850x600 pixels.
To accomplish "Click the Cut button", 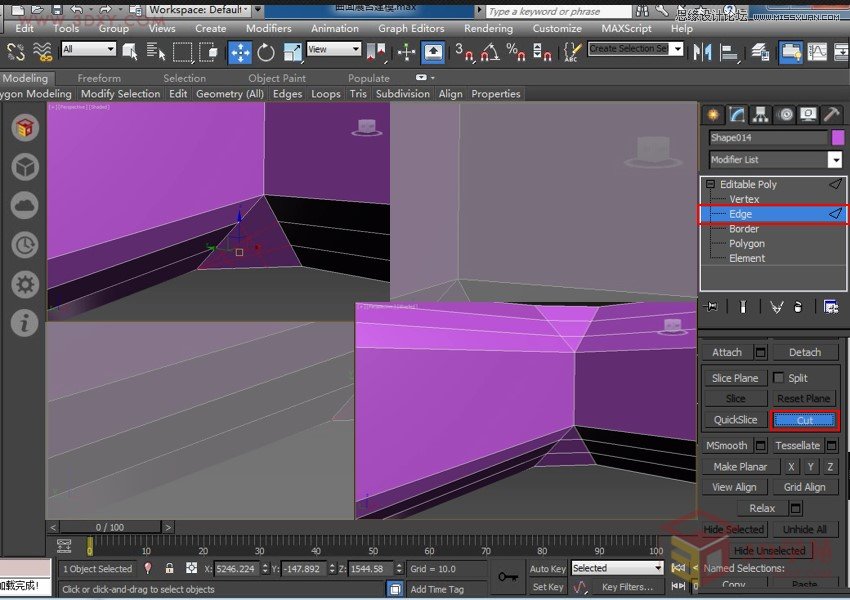I will coord(804,420).
